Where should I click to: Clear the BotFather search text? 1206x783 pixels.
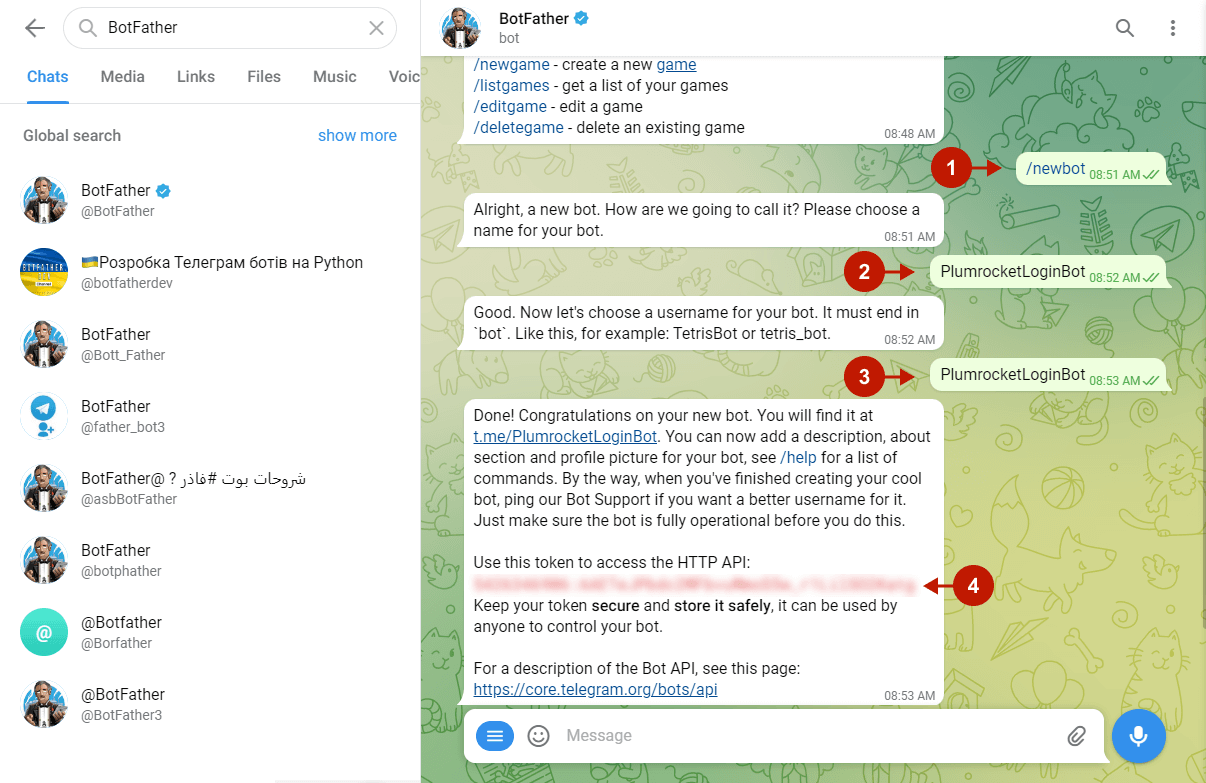coord(376,28)
